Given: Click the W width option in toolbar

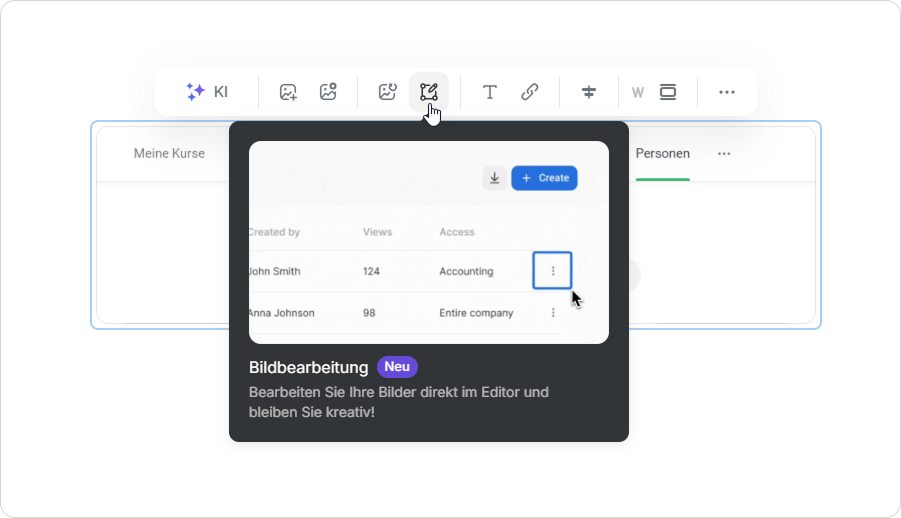Looking at the screenshot, I should [637, 93].
